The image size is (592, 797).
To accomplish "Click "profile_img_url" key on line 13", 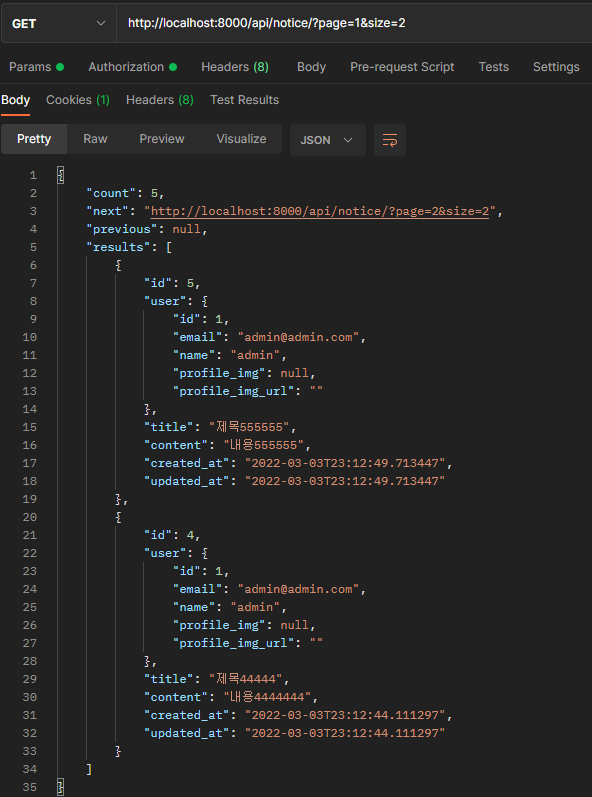I will 233,391.
